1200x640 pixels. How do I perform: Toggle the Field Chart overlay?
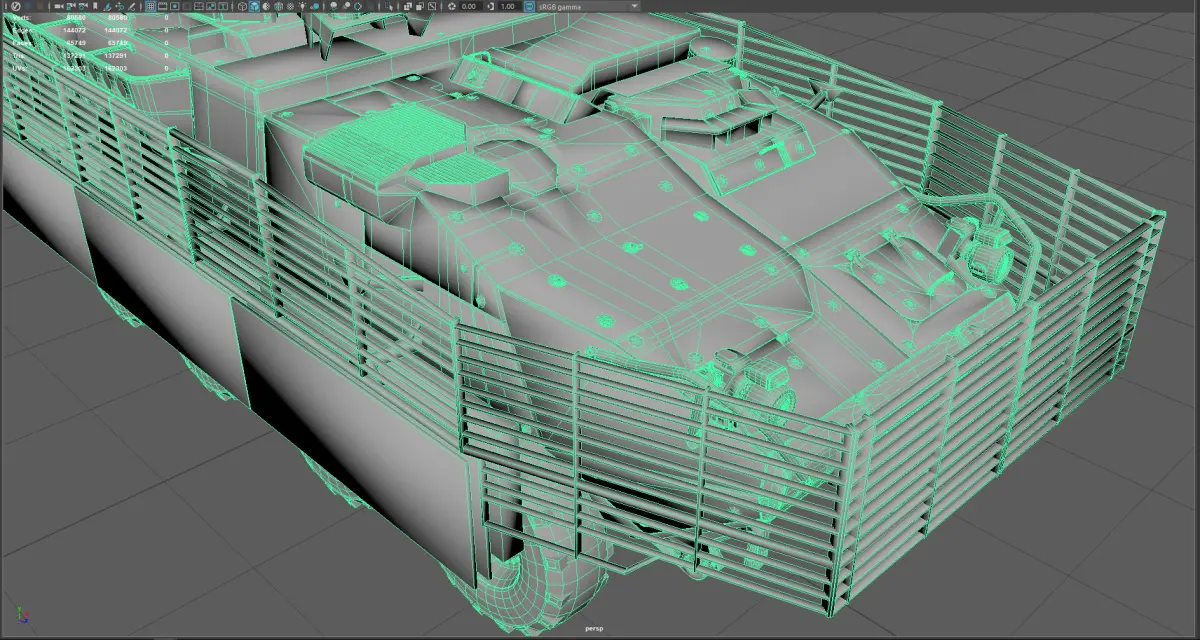[x=198, y=6]
